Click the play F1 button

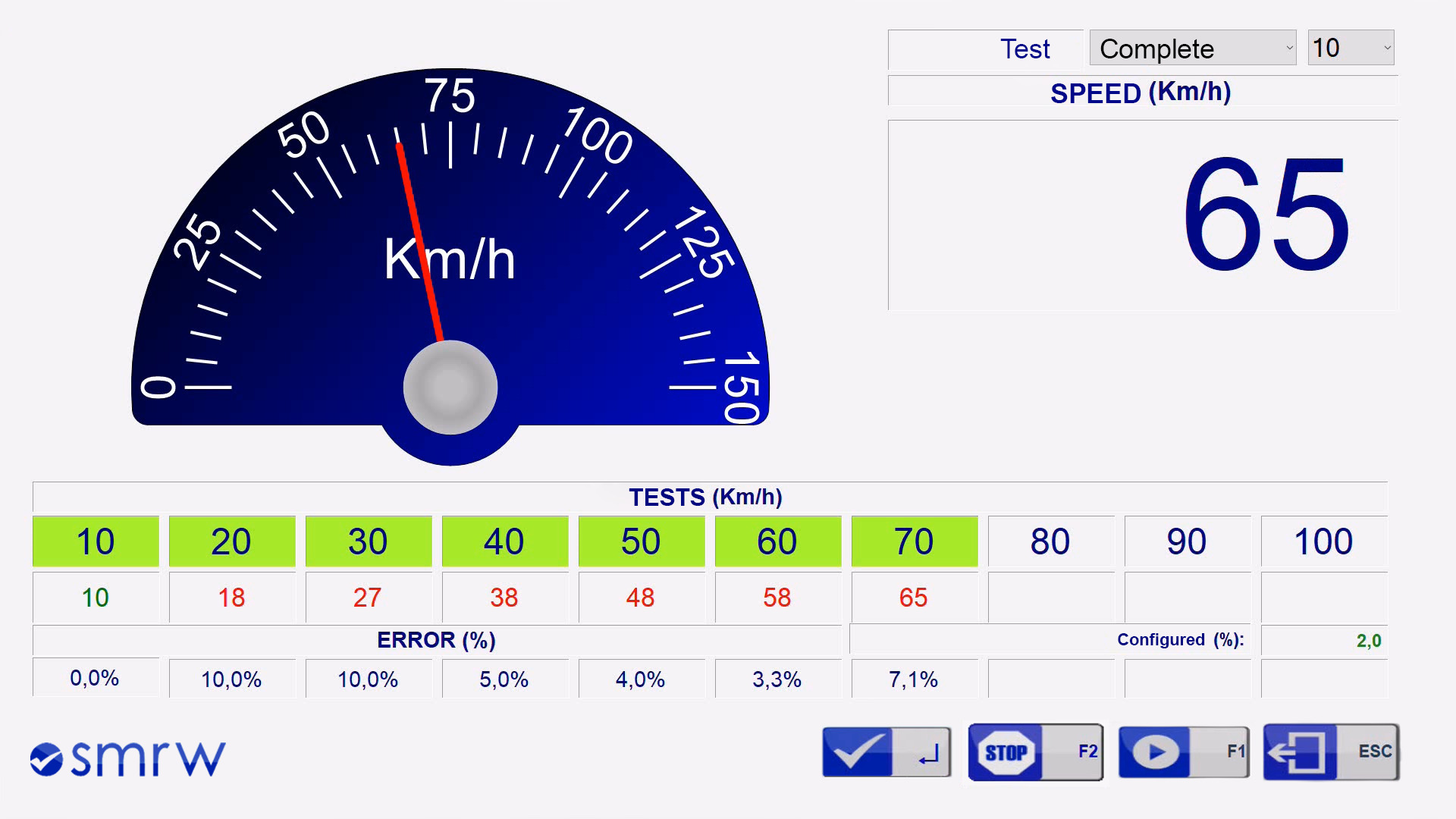tap(1183, 752)
